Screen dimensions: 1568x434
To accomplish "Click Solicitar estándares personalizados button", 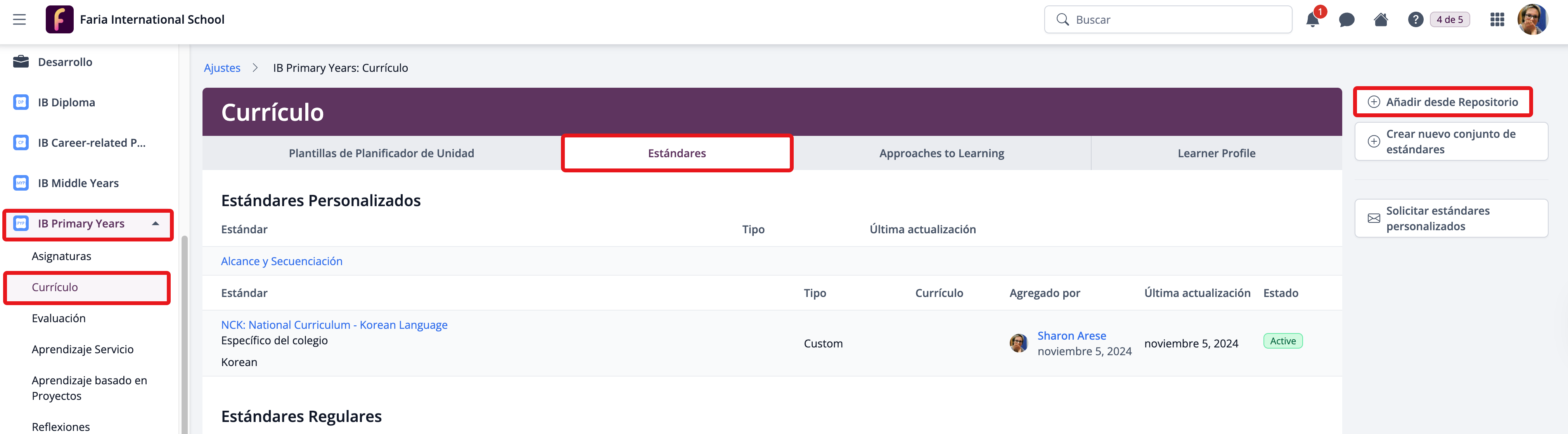I will pos(1450,219).
